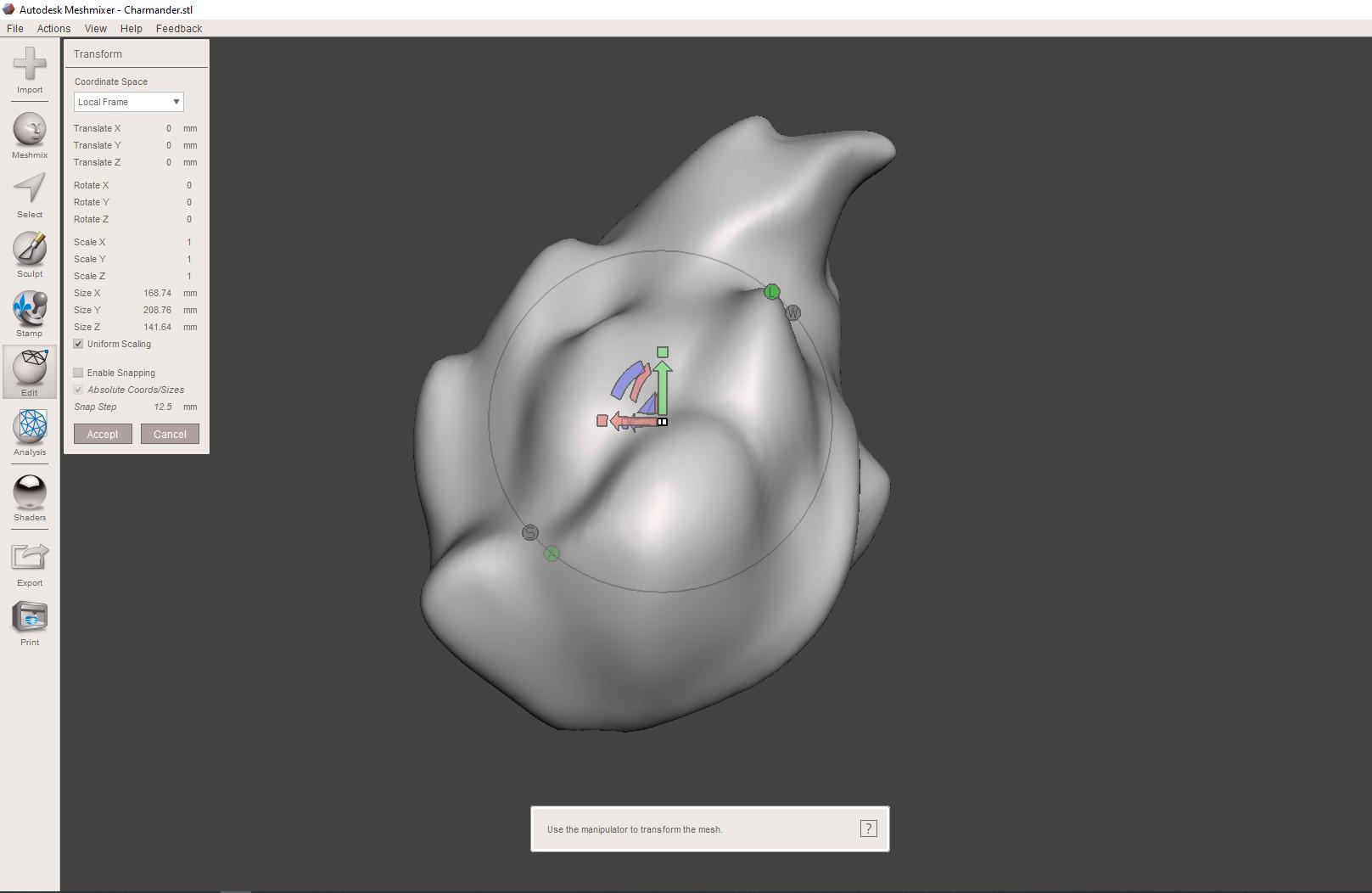The width and height of the screenshot is (1372, 893).
Task: Enable the Snapping checkbox
Action: coord(78,373)
